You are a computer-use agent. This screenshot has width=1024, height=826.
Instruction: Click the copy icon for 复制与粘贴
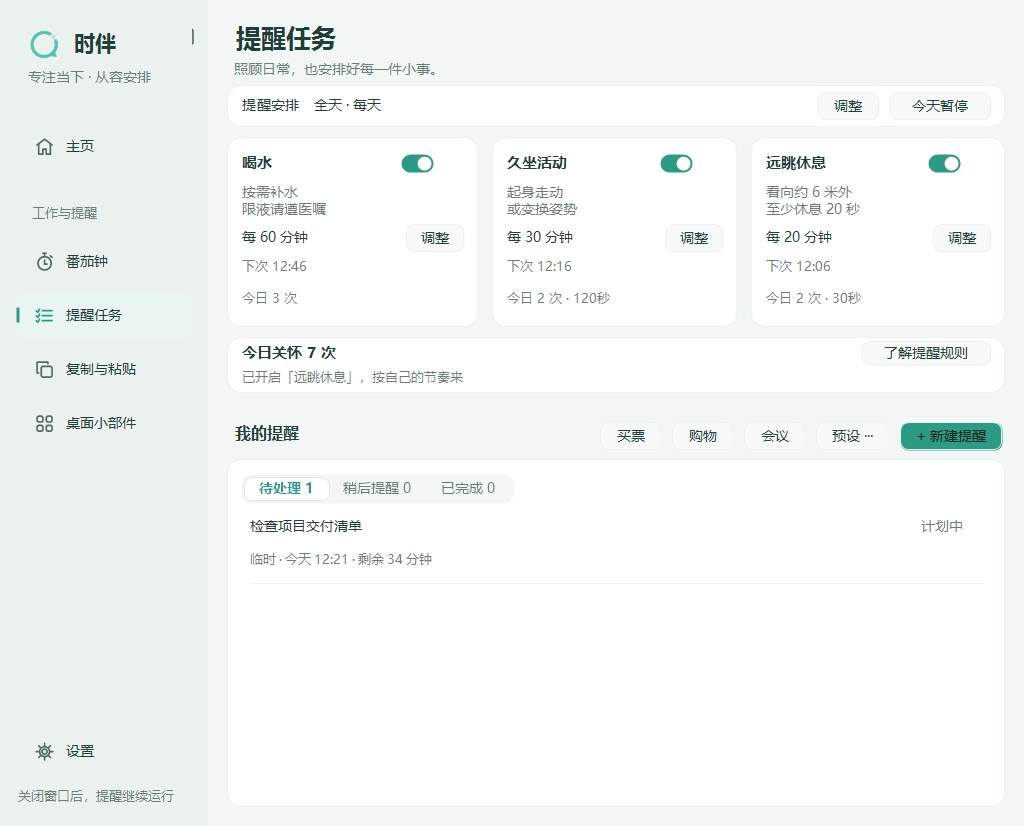pyautogui.click(x=44, y=370)
